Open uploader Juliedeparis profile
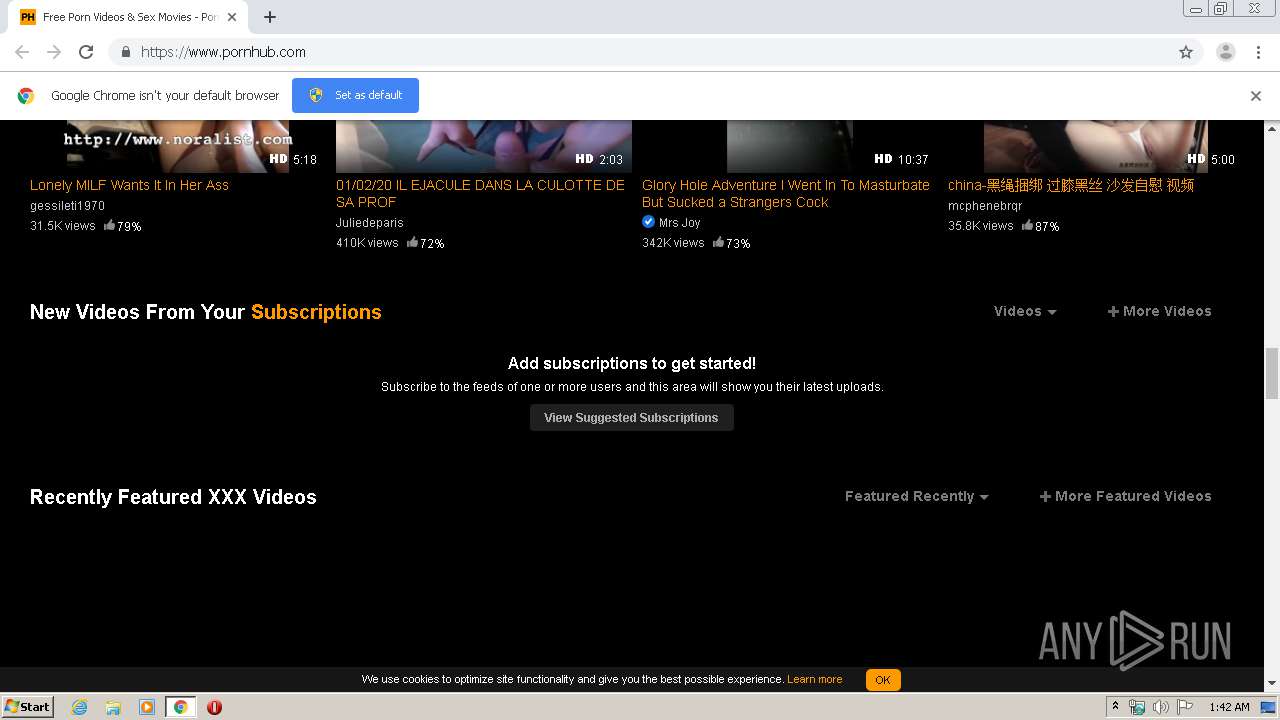This screenshot has width=1280, height=720. coord(370,223)
